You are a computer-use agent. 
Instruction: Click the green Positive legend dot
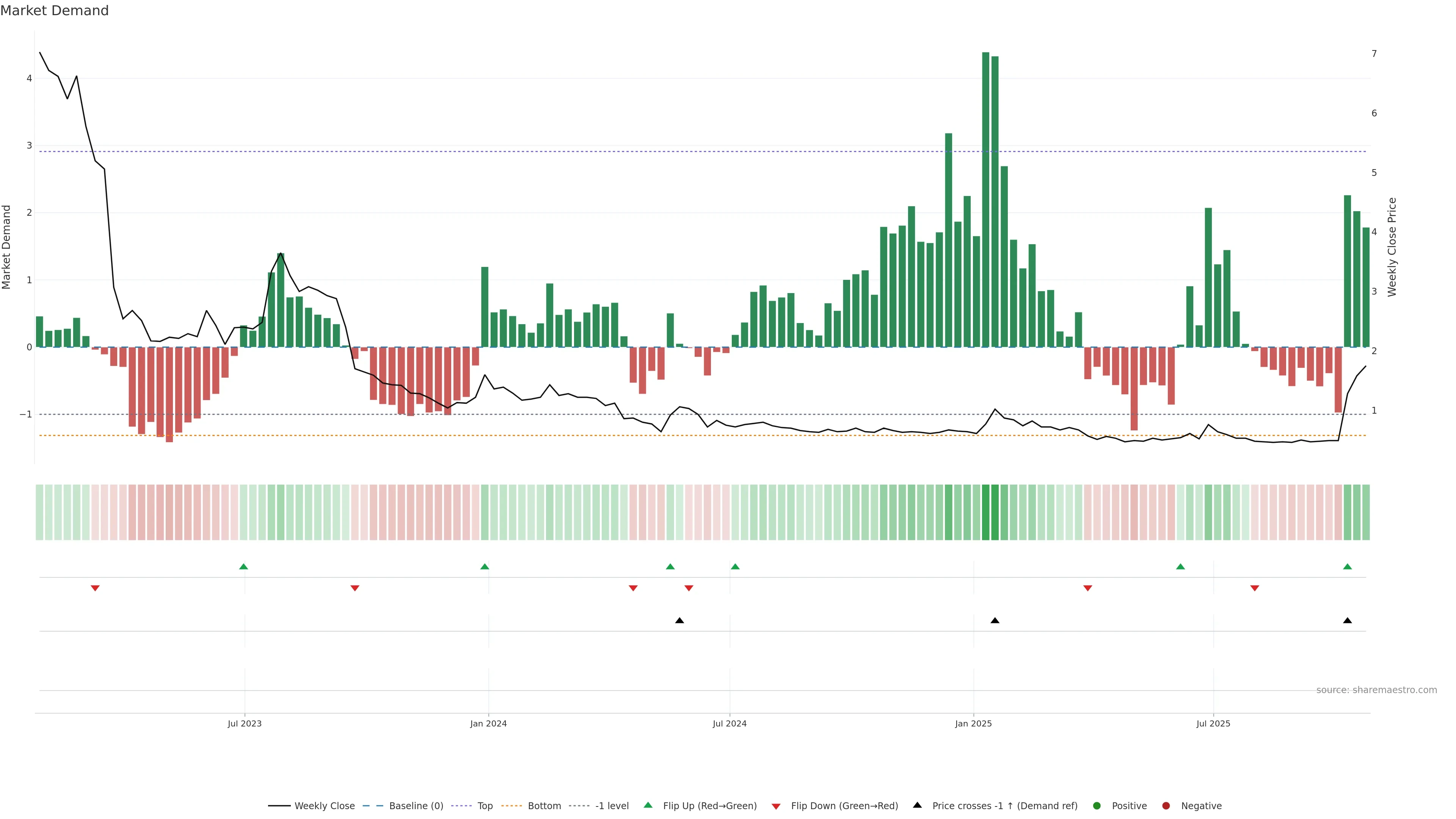(x=1097, y=805)
